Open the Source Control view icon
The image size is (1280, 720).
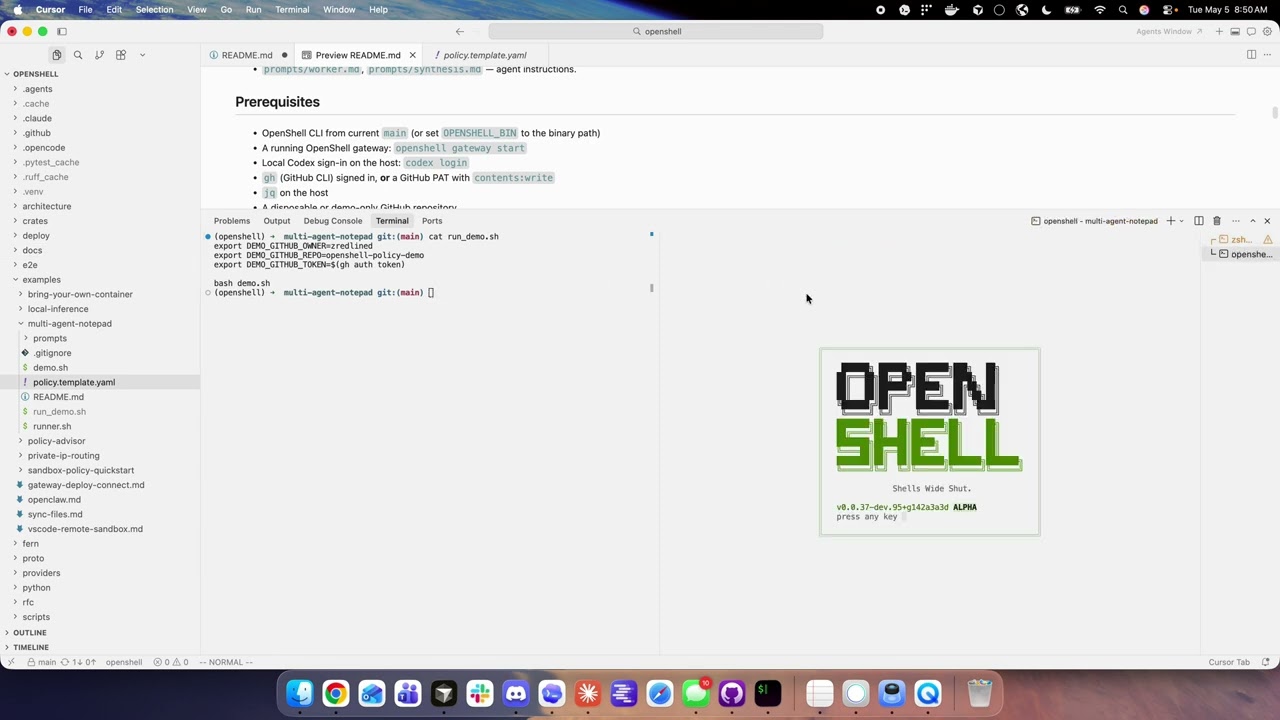(99, 55)
